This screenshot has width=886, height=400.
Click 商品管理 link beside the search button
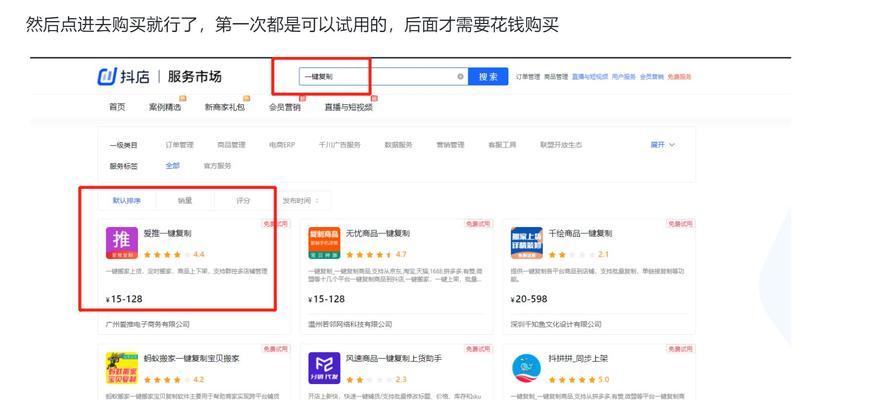555,77
